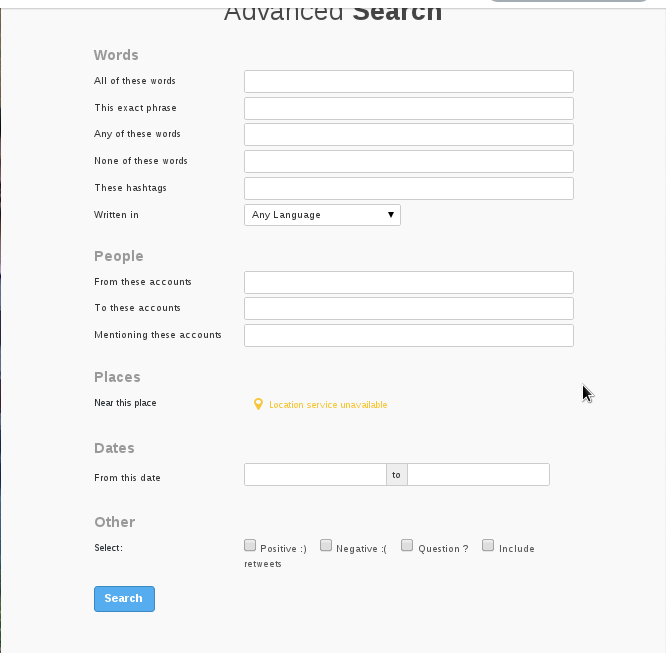Toggle the Include retweets checkbox

pyautogui.click(x=488, y=545)
